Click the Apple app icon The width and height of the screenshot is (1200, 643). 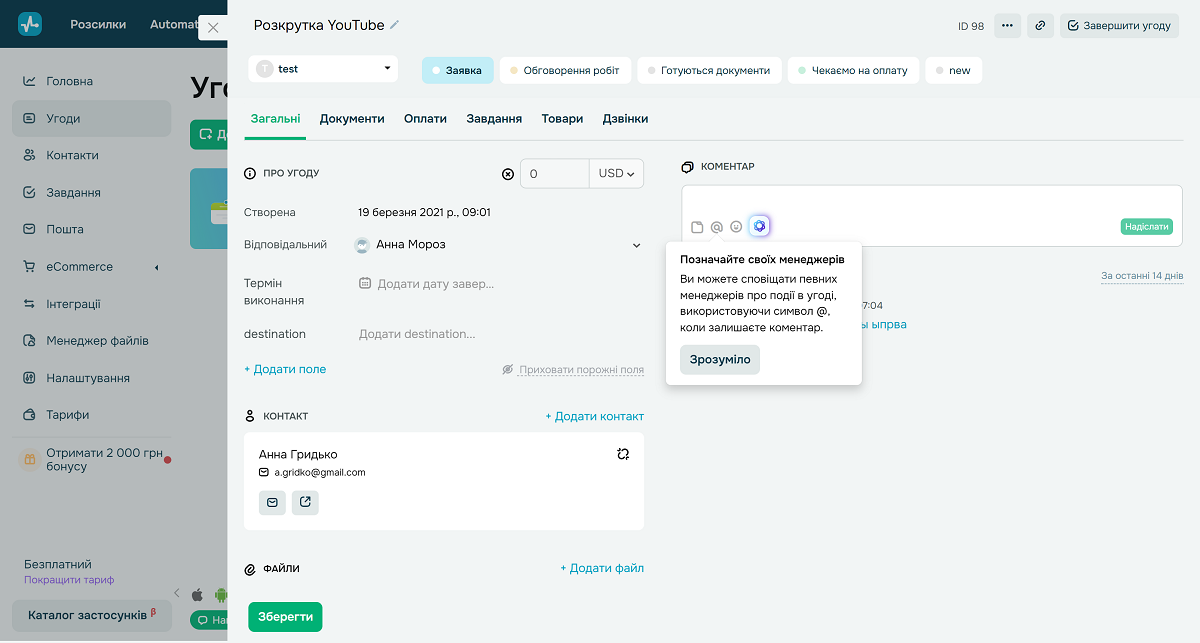click(197, 593)
